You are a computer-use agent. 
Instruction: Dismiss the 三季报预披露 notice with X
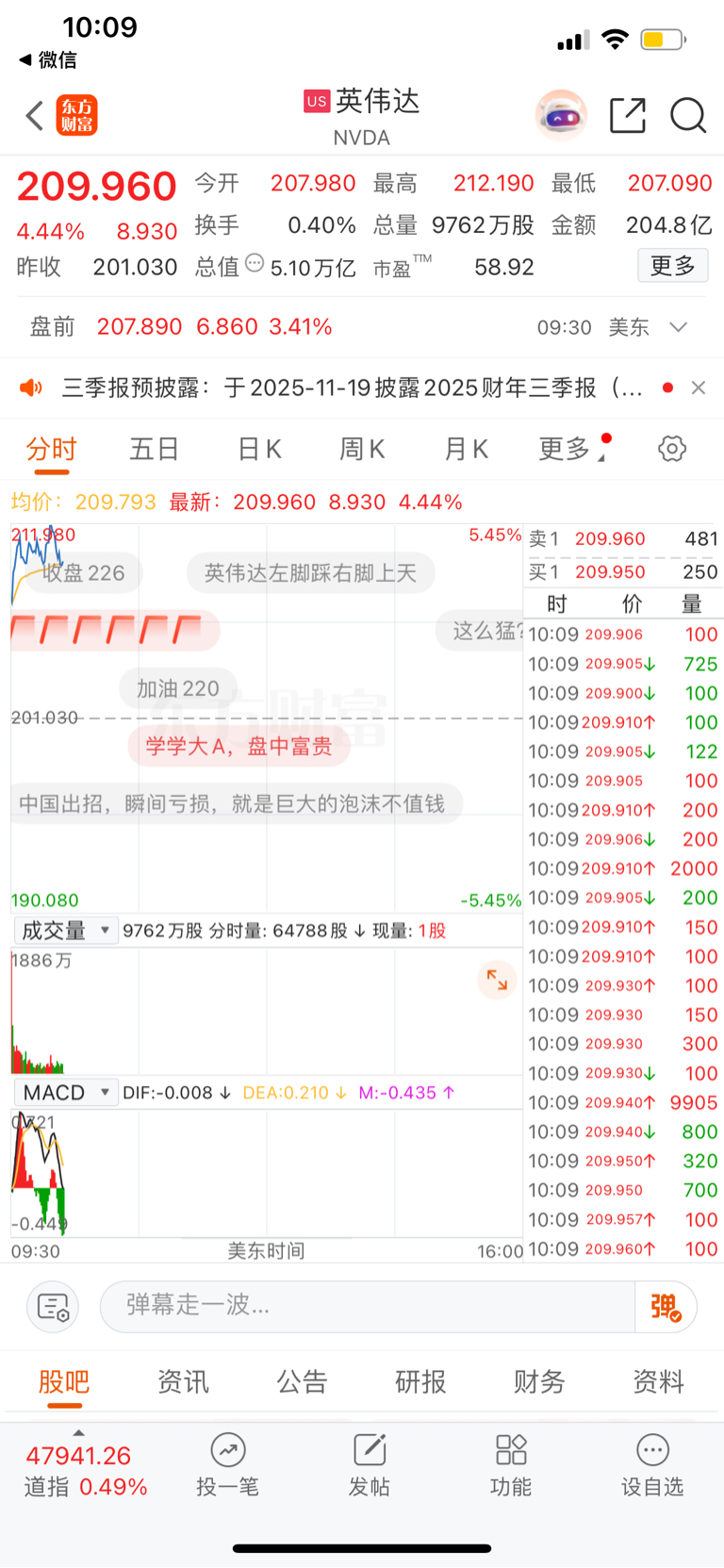(699, 388)
